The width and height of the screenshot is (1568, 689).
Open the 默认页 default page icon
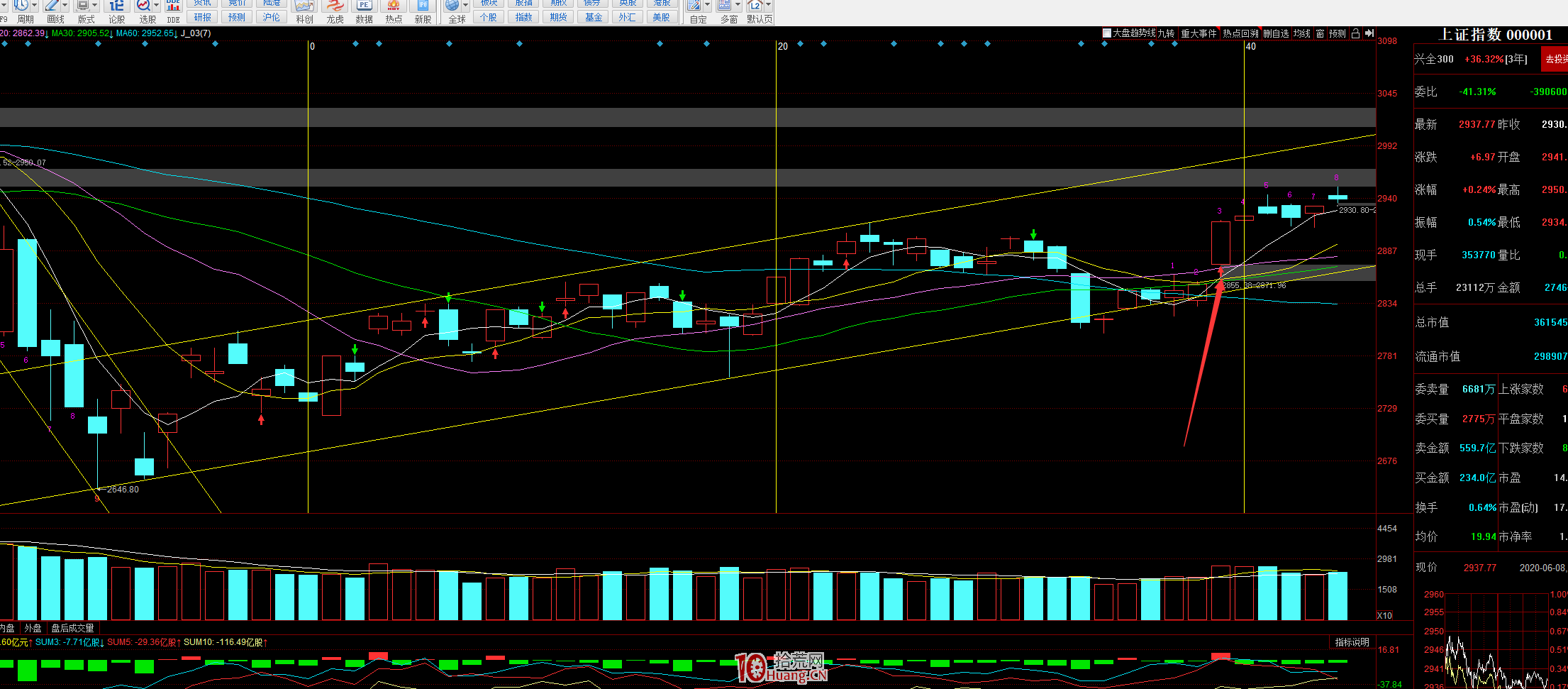point(755,6)
